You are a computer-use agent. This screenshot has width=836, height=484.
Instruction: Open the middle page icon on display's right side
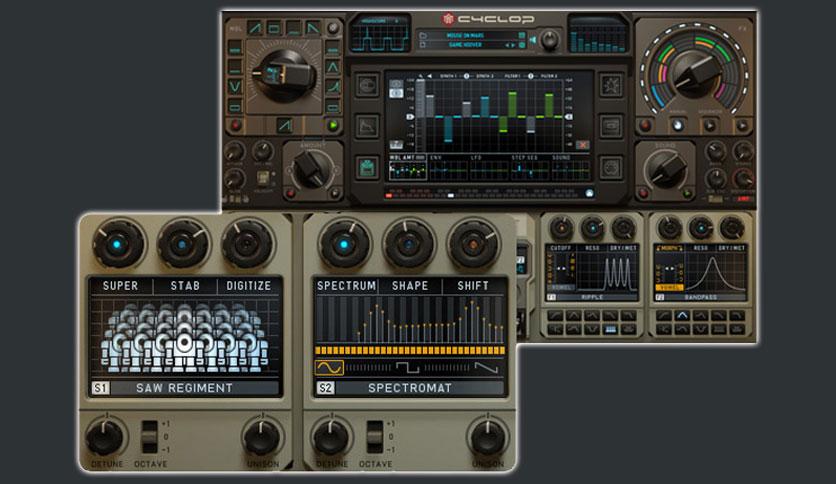pyautogui.click(x=611, y=126)
